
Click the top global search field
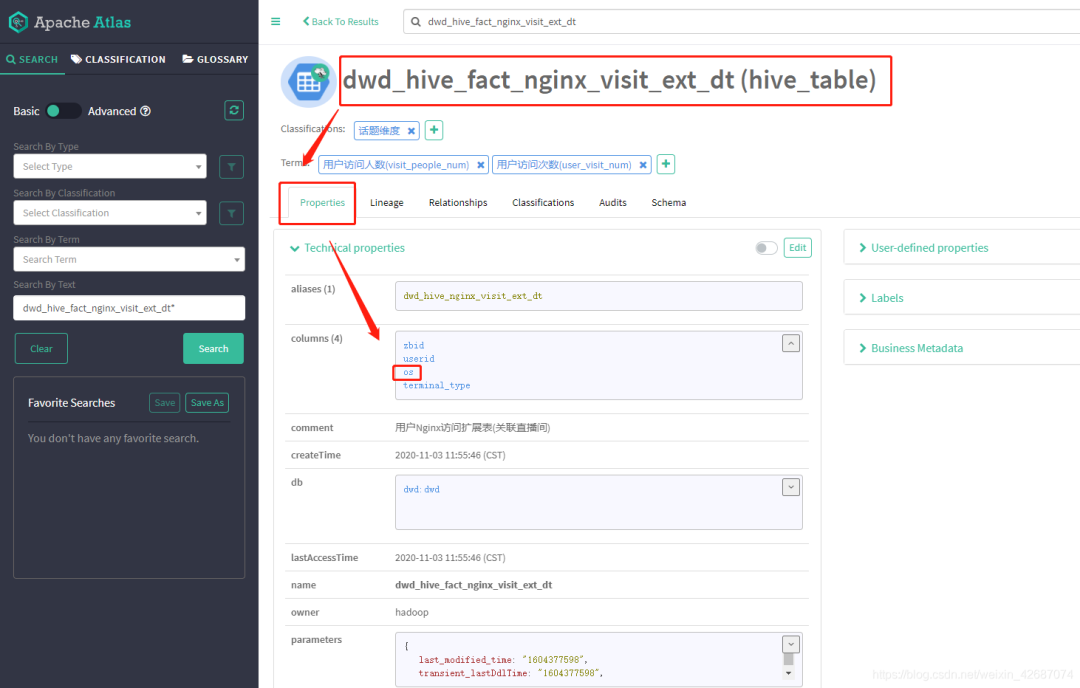pos(741,21)
